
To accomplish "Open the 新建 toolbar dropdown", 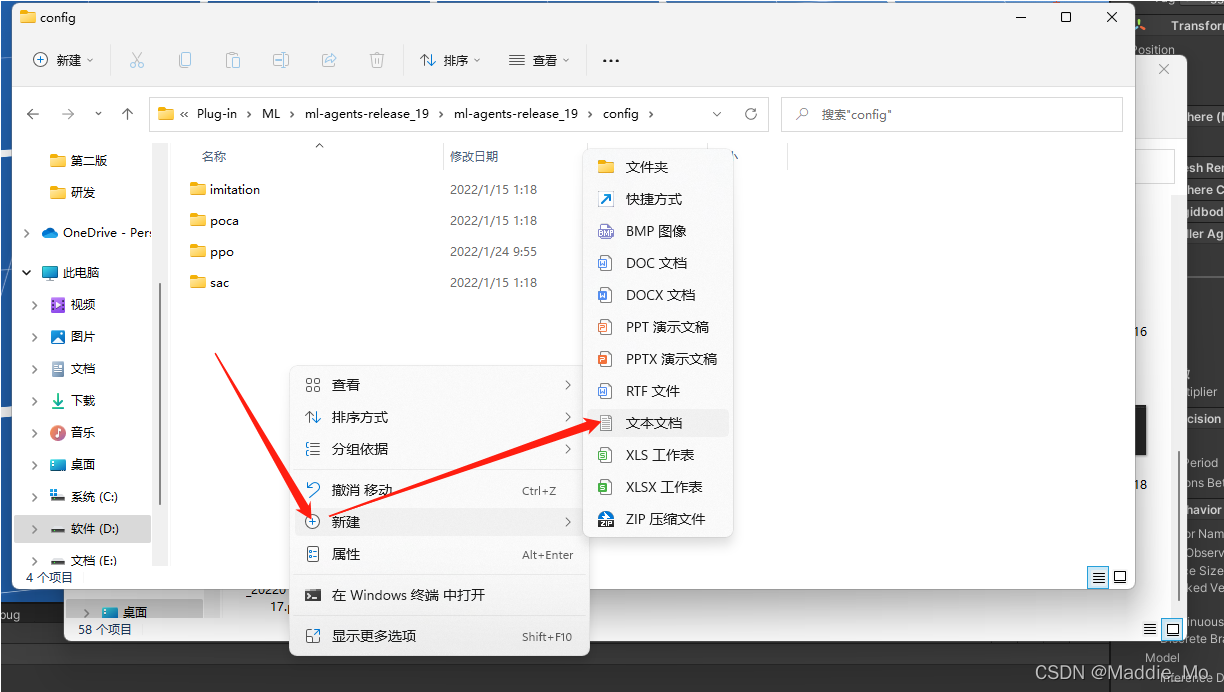I will pyautogui.click(x=63, y=60).
